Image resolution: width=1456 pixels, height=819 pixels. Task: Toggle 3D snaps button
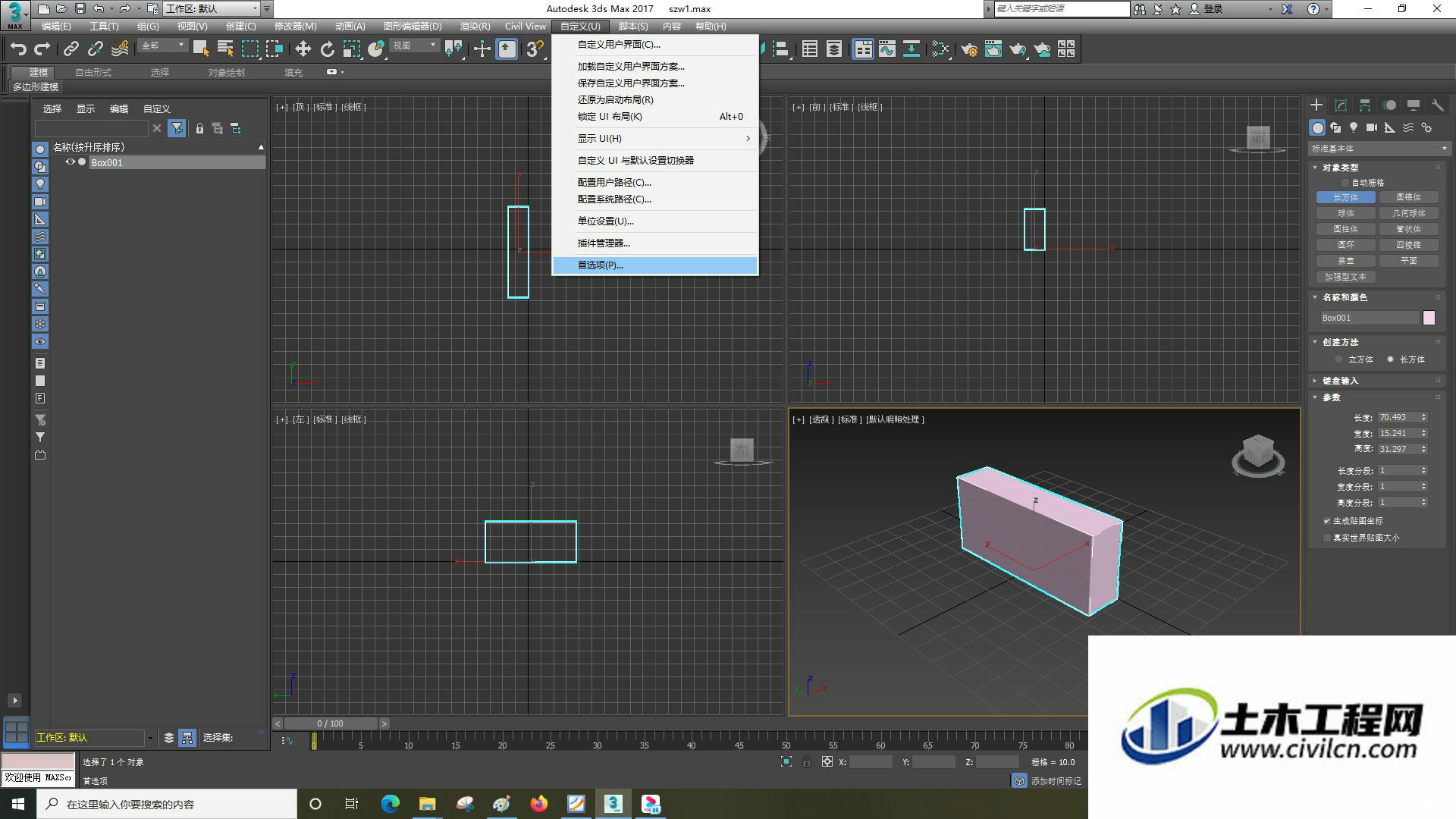535,49
